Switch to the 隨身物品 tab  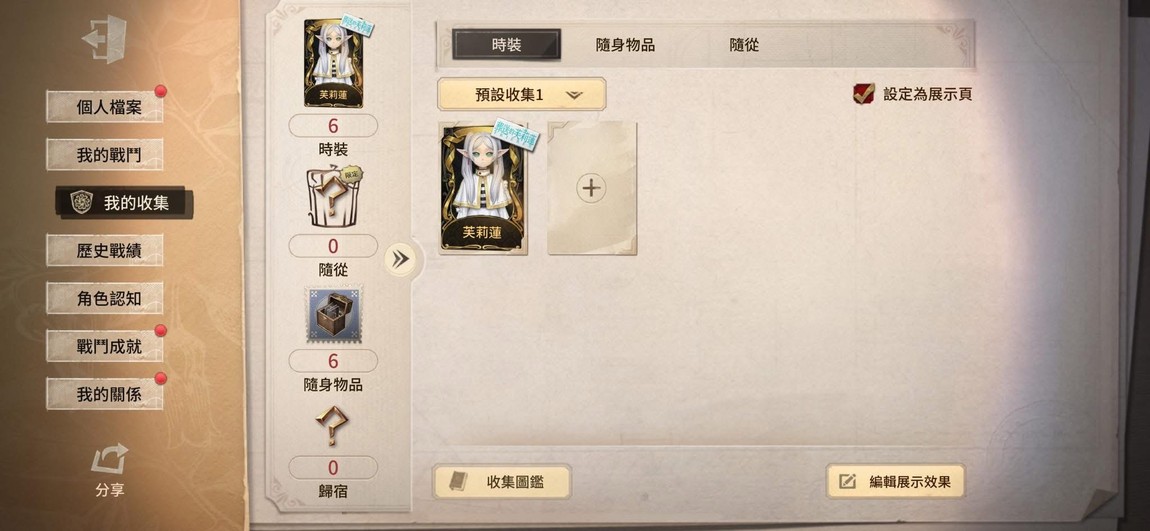(x=625, y=45)
